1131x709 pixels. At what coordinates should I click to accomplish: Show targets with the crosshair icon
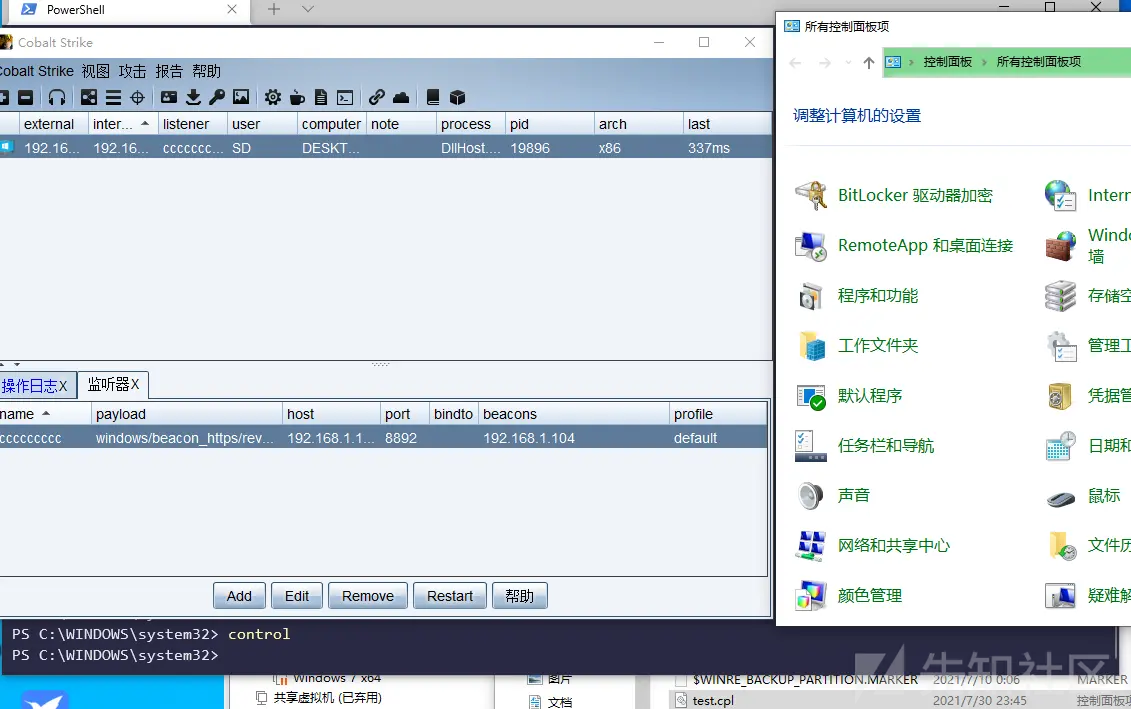tap(138, 97)
